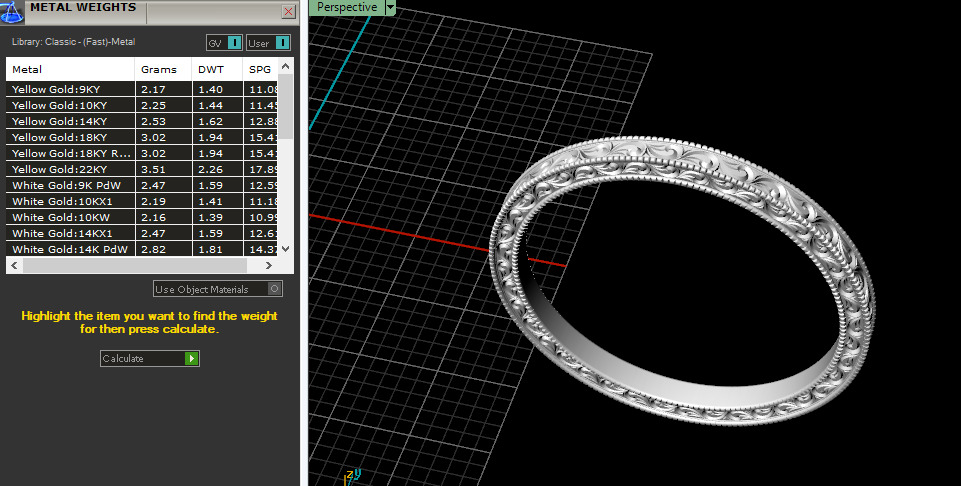Click the 1.62 DWT value

(x=210, y=121)
